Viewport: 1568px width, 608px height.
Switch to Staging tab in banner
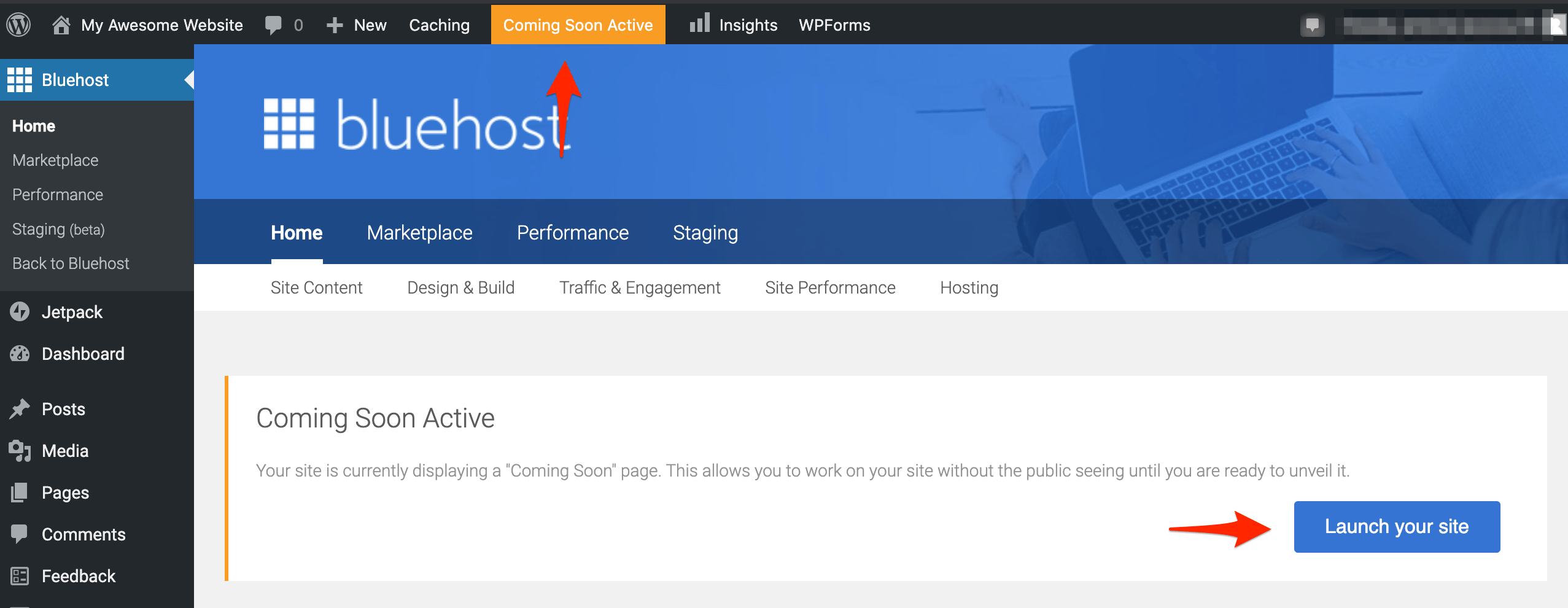coord(705,233)
